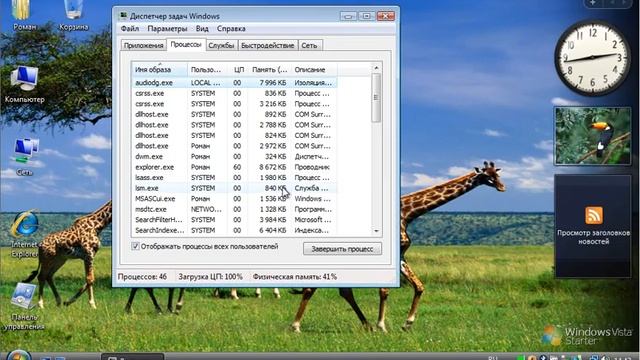640x360 pixels.
Task: Switch to the Службы tab
Action: click(x=221, y=45)
